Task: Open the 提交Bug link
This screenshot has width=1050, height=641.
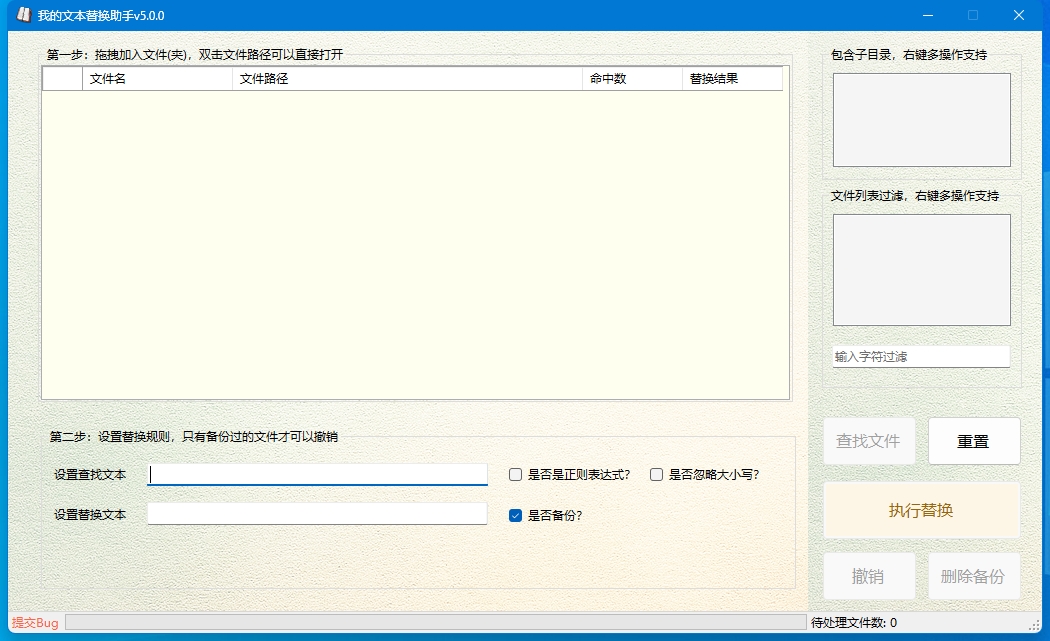Action: pos(35,623)
